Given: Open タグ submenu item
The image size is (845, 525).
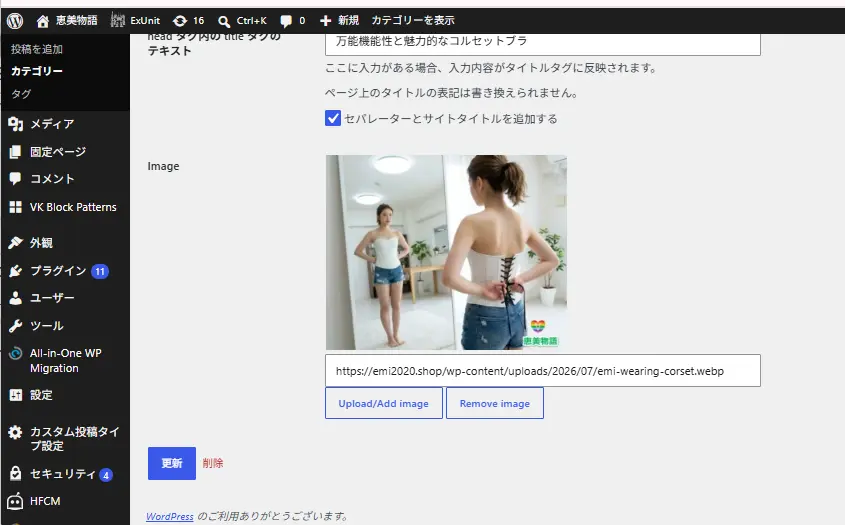Looking at the screenshot, I should click(21, 94).
